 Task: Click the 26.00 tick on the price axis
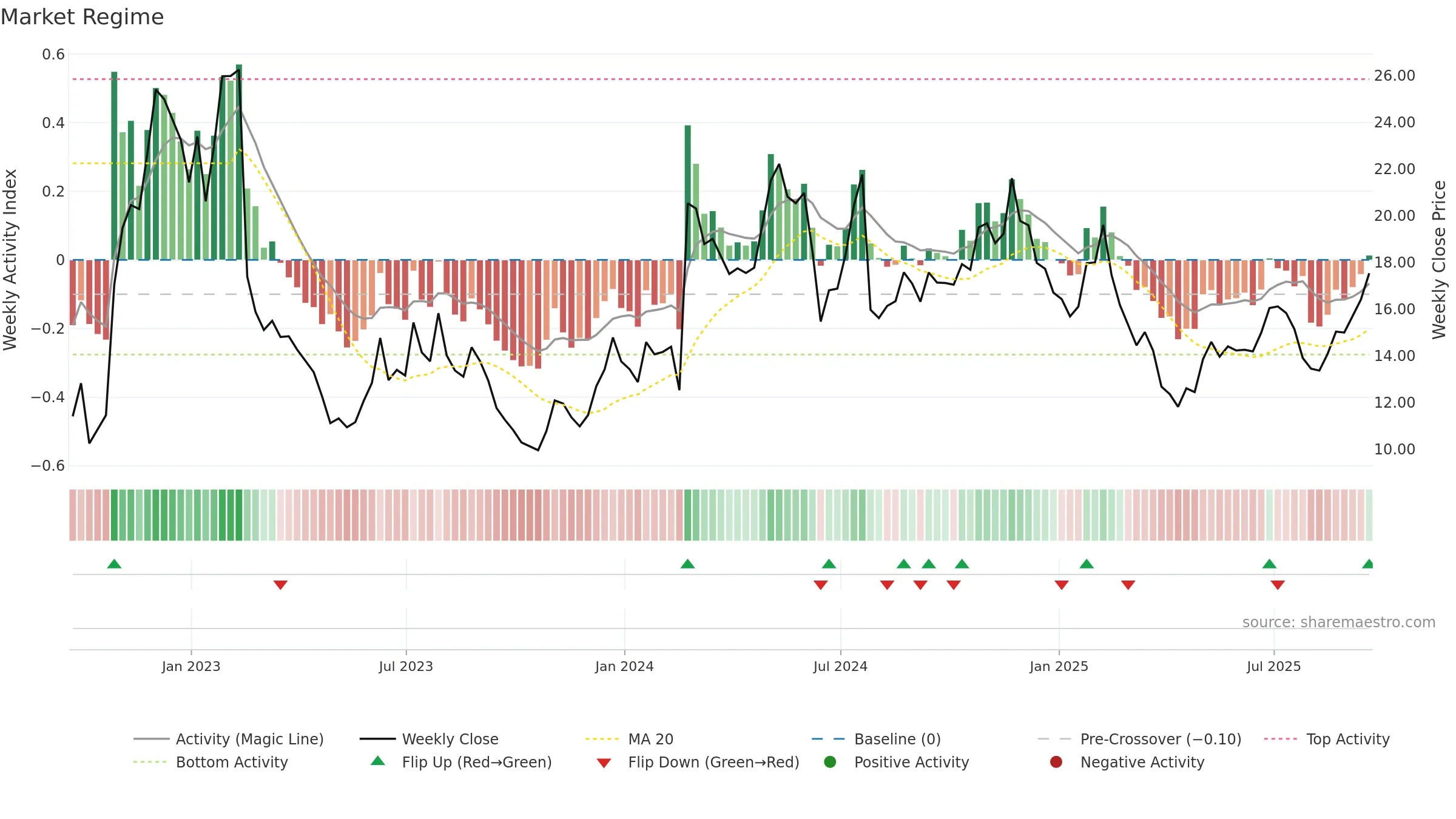[1395, 76]
